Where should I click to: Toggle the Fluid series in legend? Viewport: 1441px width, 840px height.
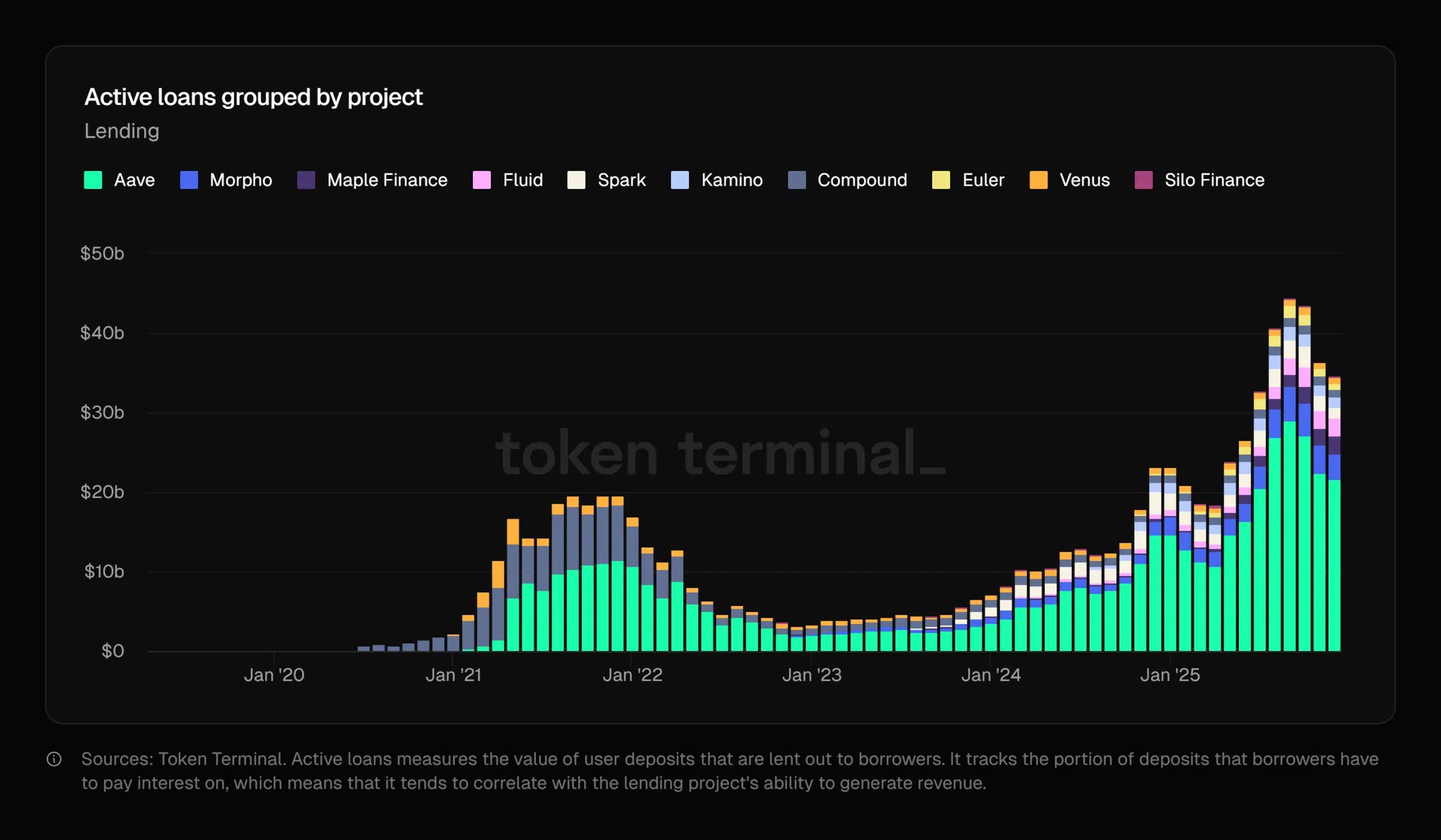(x=508, y=180)
